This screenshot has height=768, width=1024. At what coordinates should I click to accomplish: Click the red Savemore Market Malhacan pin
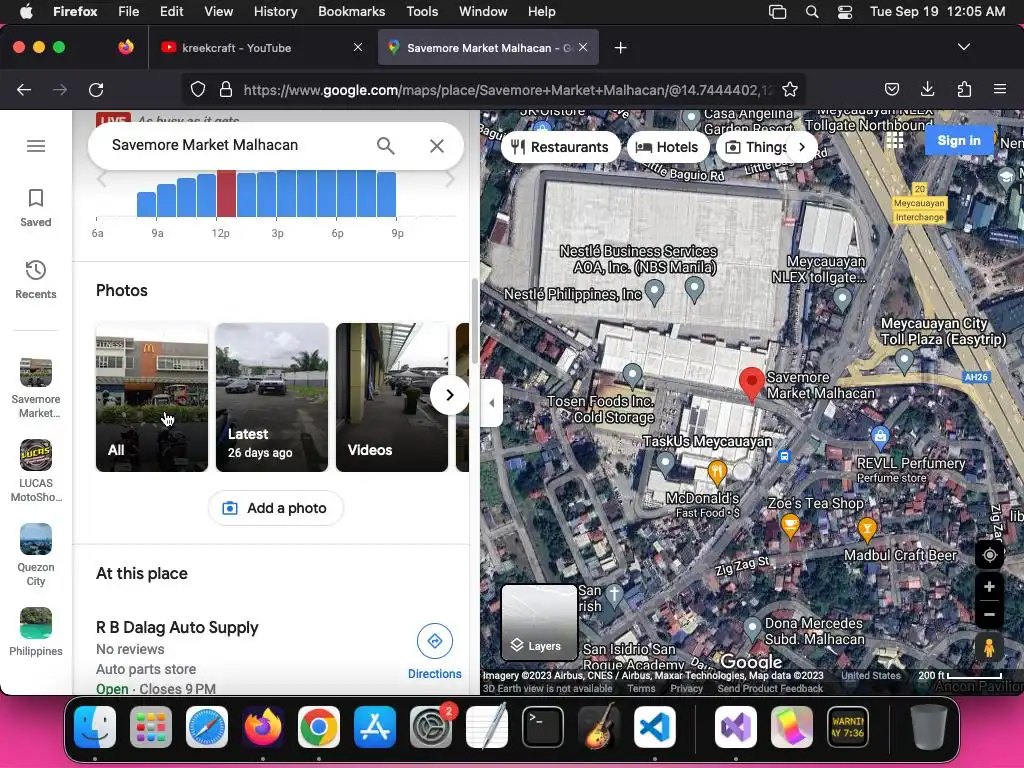coord(752,383)
